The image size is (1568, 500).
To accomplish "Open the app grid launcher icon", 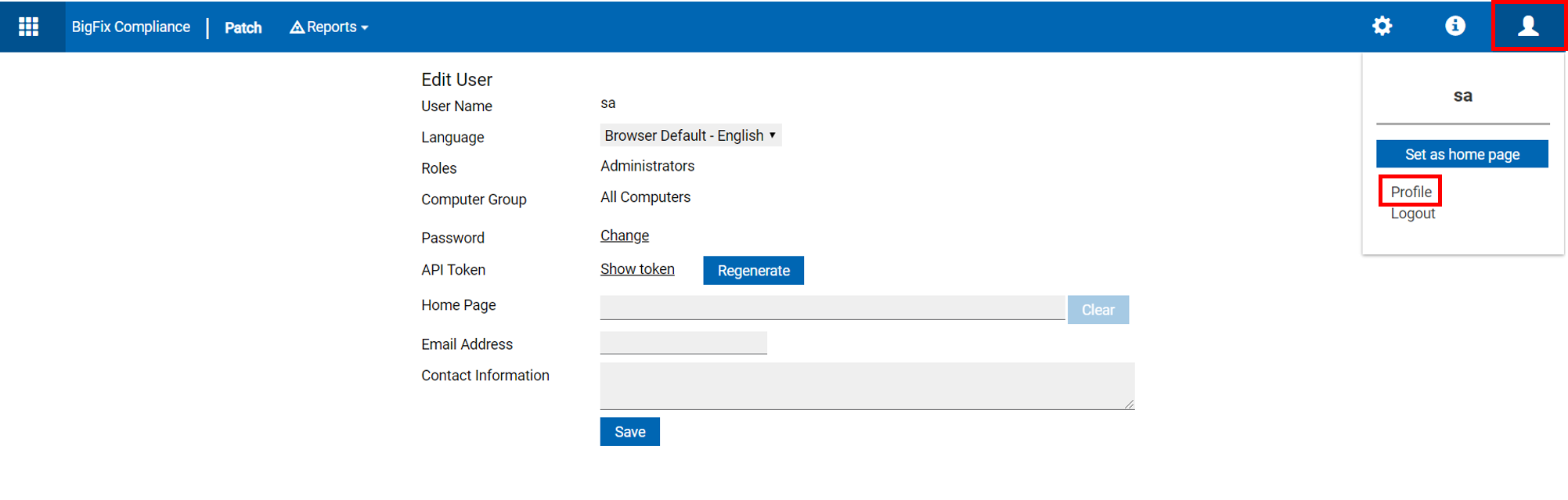I will [x=29, y=27].
